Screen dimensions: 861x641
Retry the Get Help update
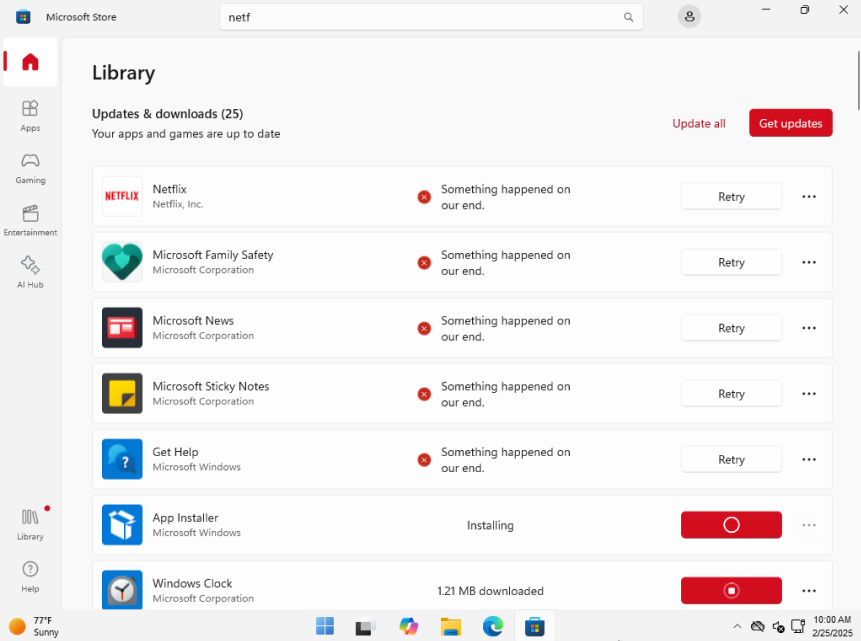tap(731, 459)
